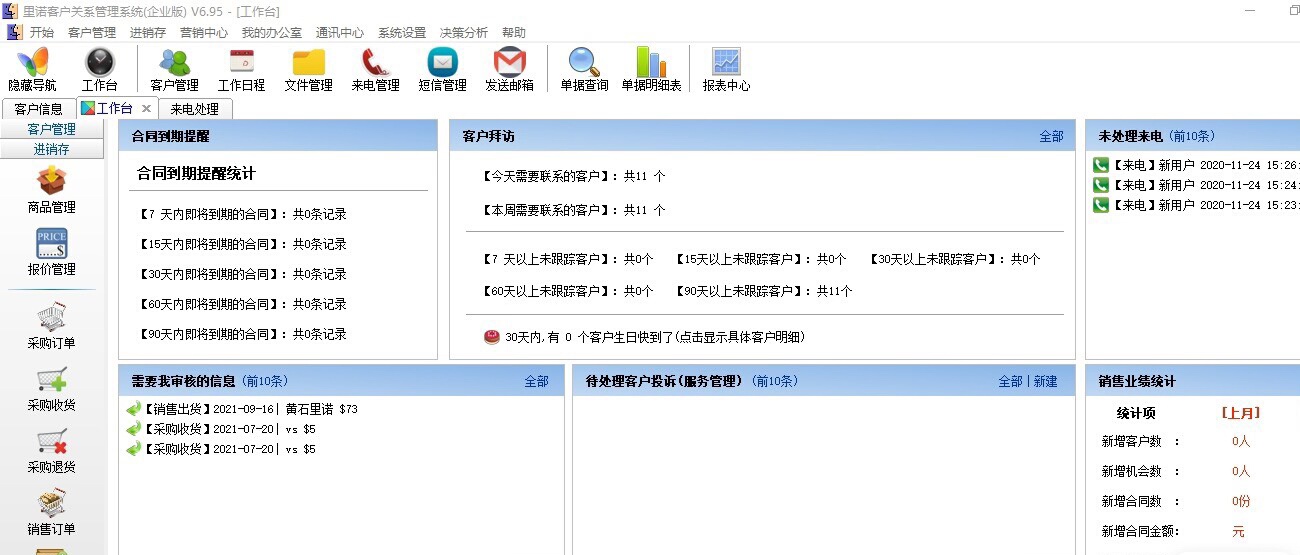Image resolution: width=1300 pixels, height=555 pixels.
Task: Click 全部 link in 客户拜访 panel
Action: pyautogui.click(x=1051, y=136)
